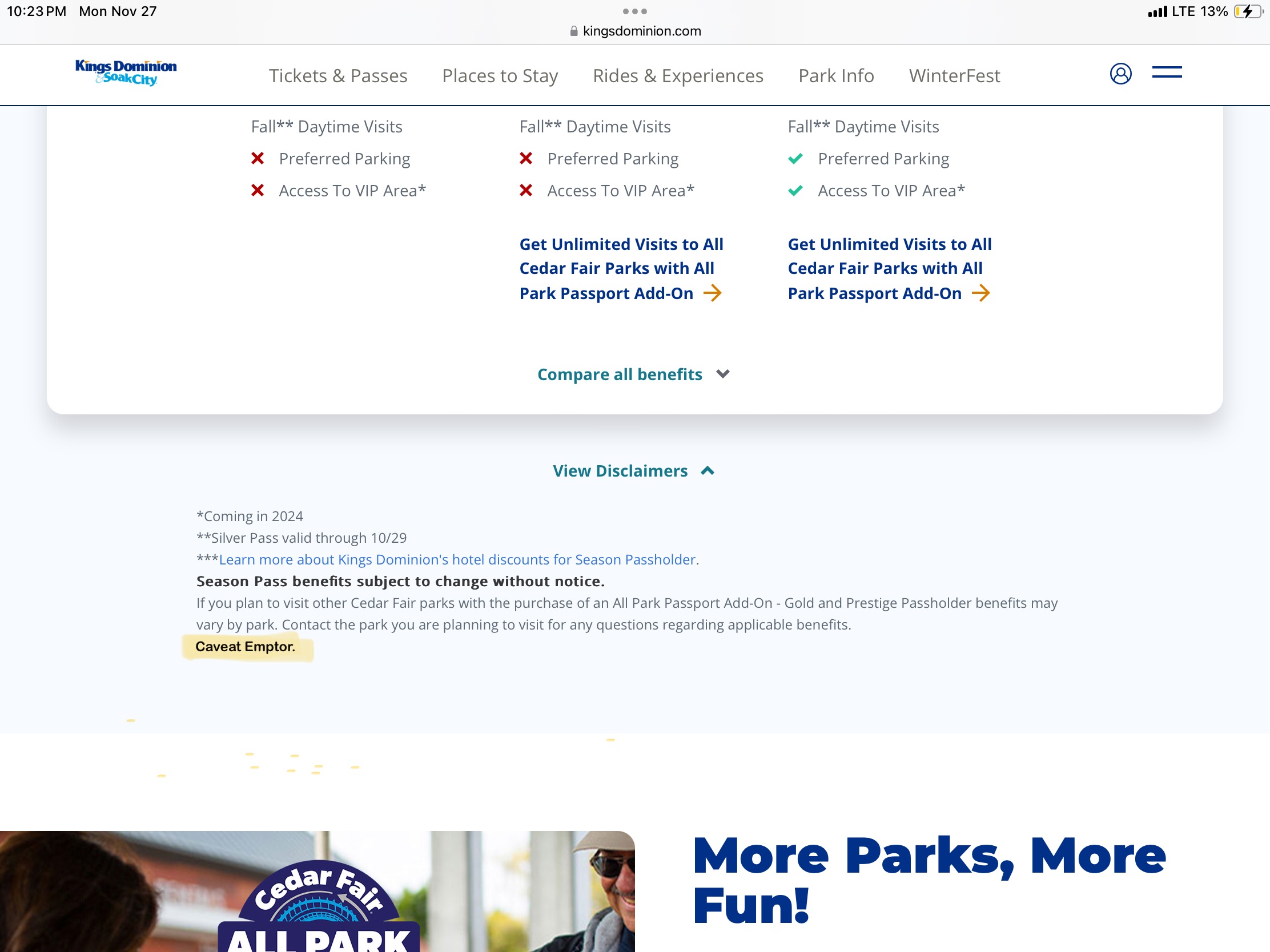This screenshot has height=952, width=1270.
Task: Click orange arrow in right column Passport link
Action: coord(980,293)
